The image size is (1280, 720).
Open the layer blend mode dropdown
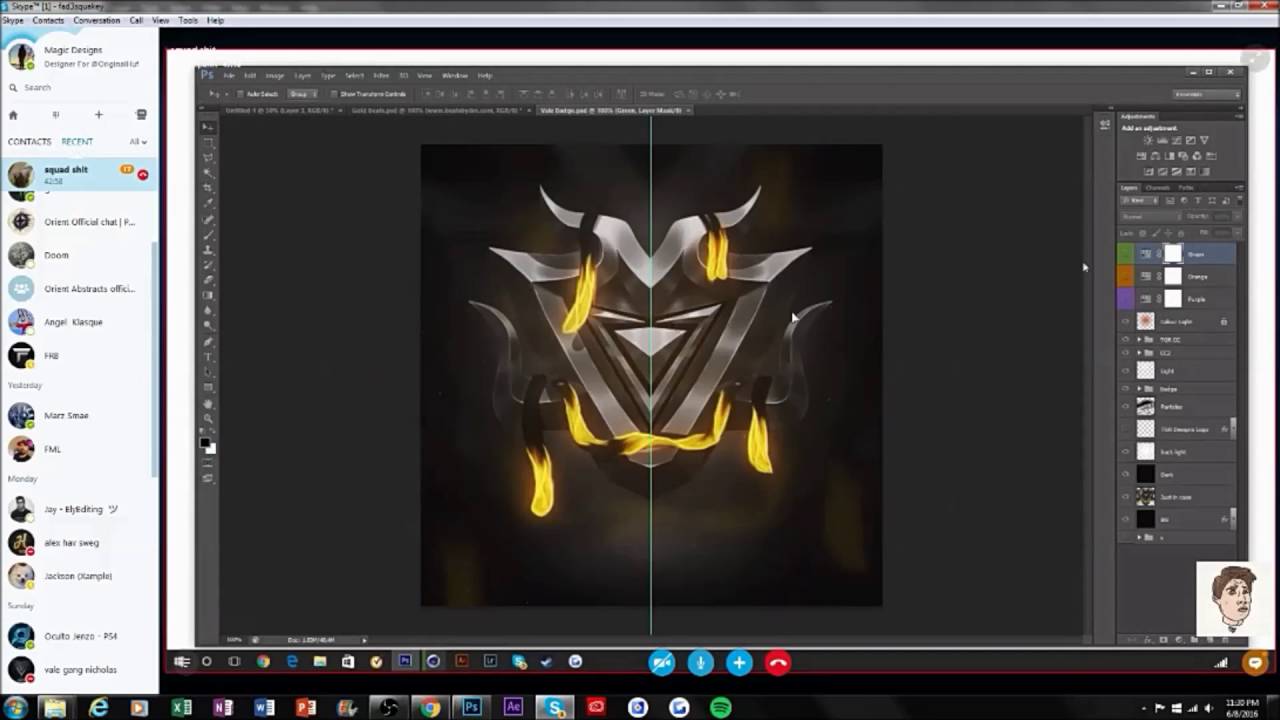[1150, 216]
